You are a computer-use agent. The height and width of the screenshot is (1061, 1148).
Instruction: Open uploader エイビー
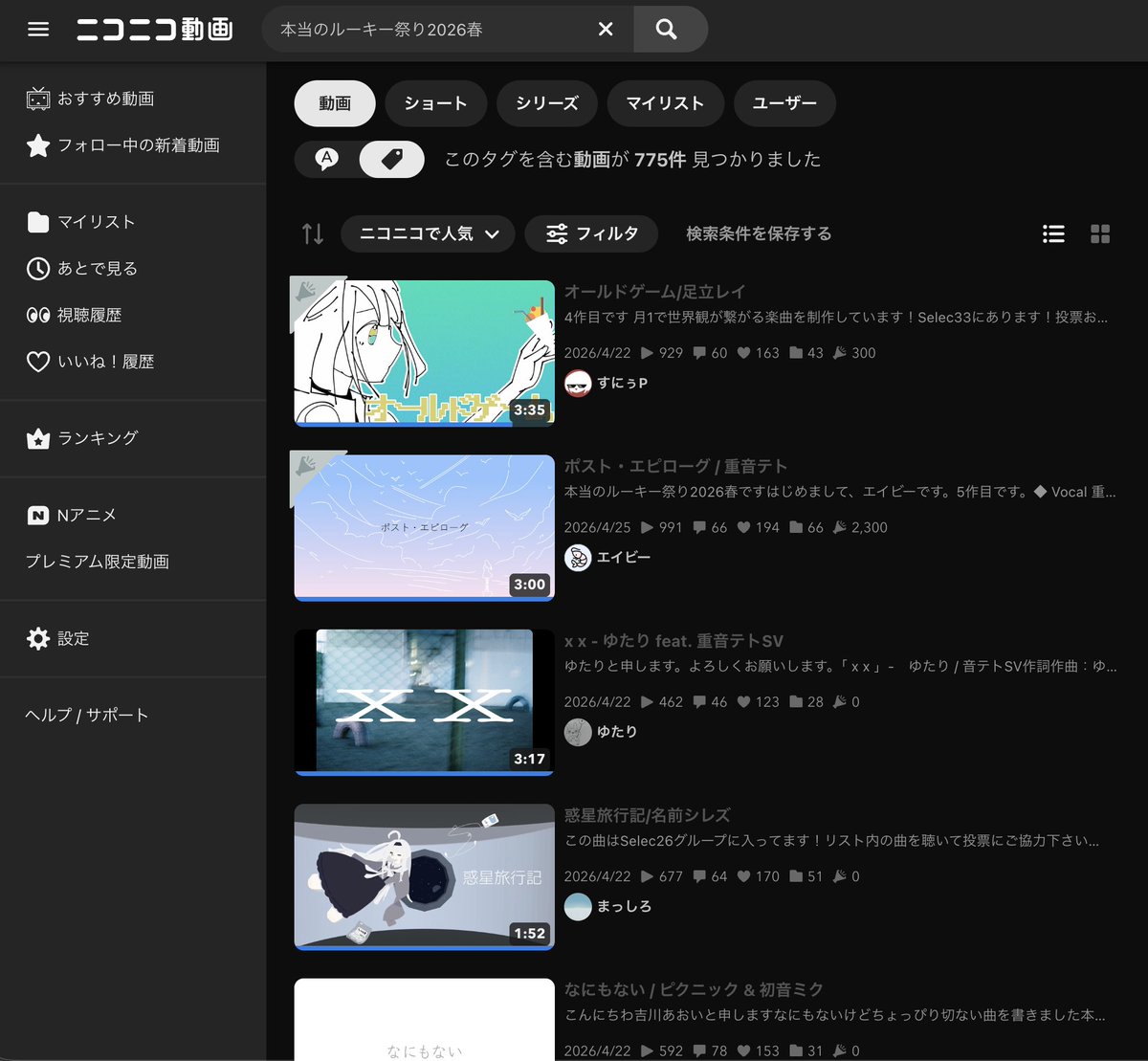[624, 557]
